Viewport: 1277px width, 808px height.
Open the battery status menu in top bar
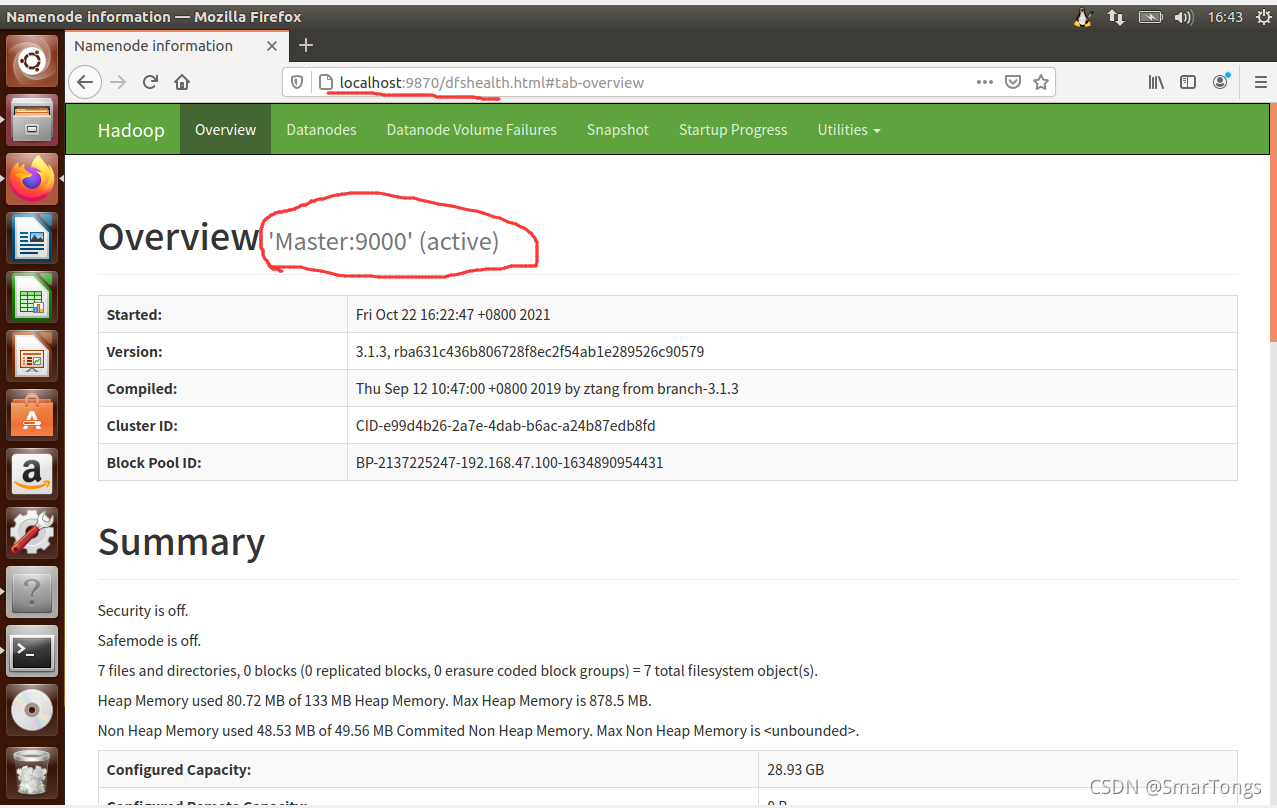[1150, 16]
